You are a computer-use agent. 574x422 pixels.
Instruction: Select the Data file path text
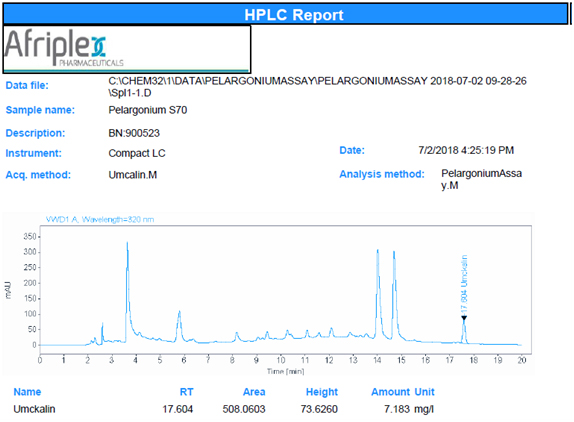pyautogui.click(x=317, y=87)
